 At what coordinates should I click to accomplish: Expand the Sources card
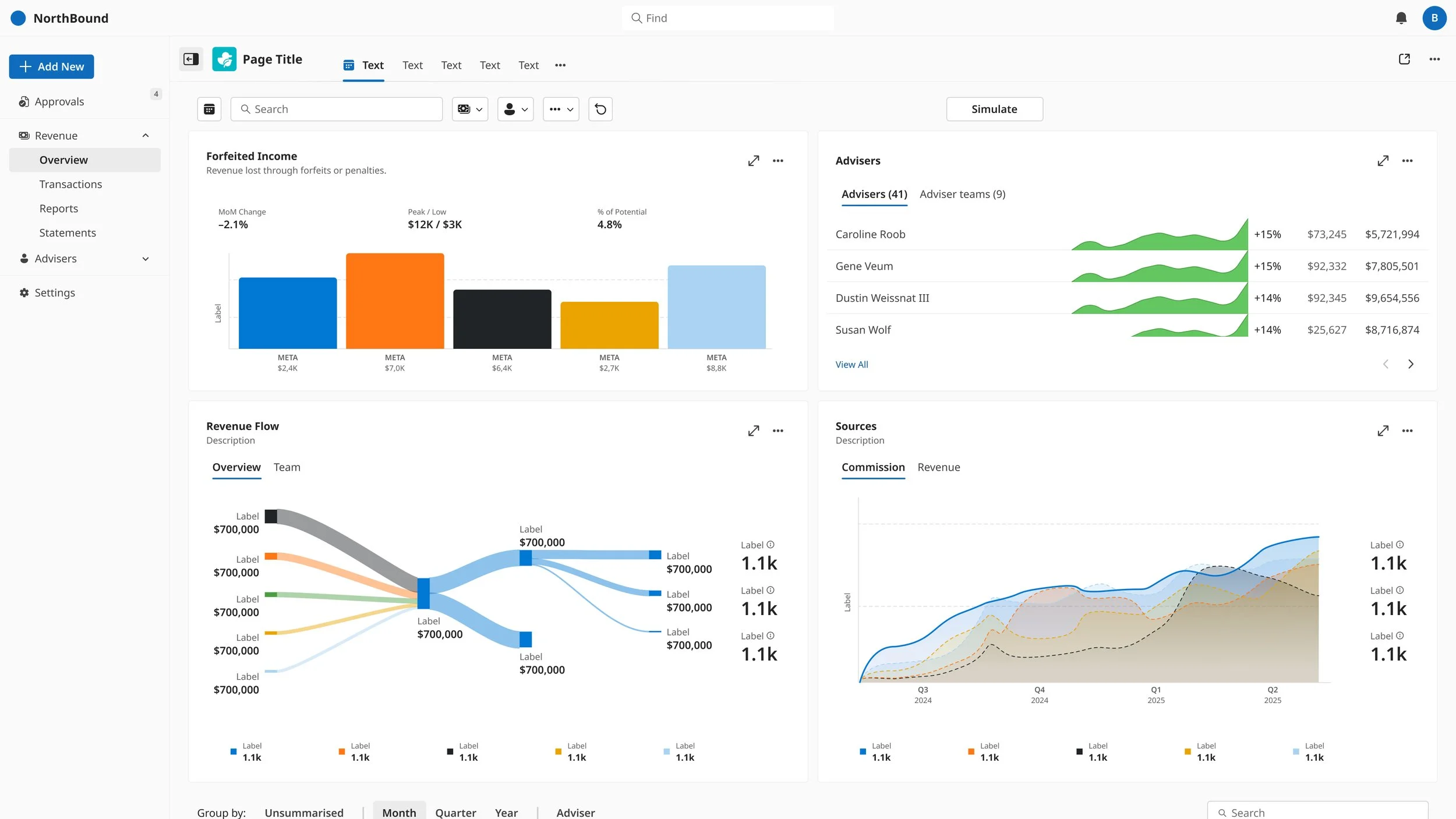(1383, 431)
